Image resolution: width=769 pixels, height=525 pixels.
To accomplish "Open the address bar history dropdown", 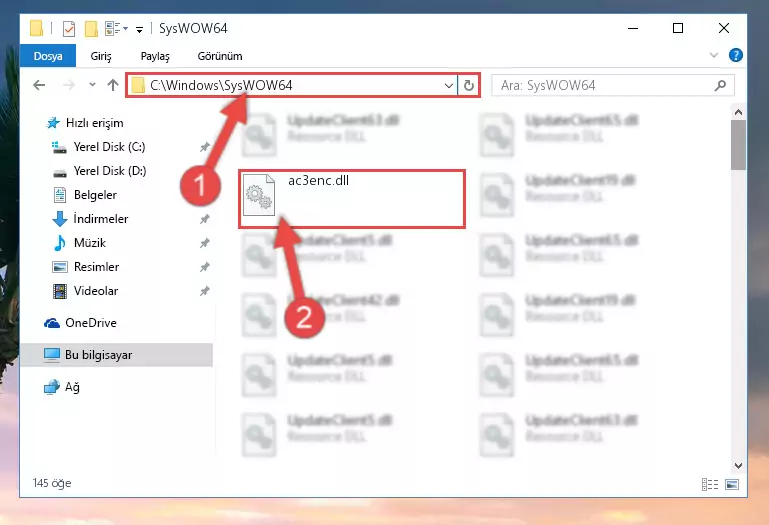I will pos(448,85).
